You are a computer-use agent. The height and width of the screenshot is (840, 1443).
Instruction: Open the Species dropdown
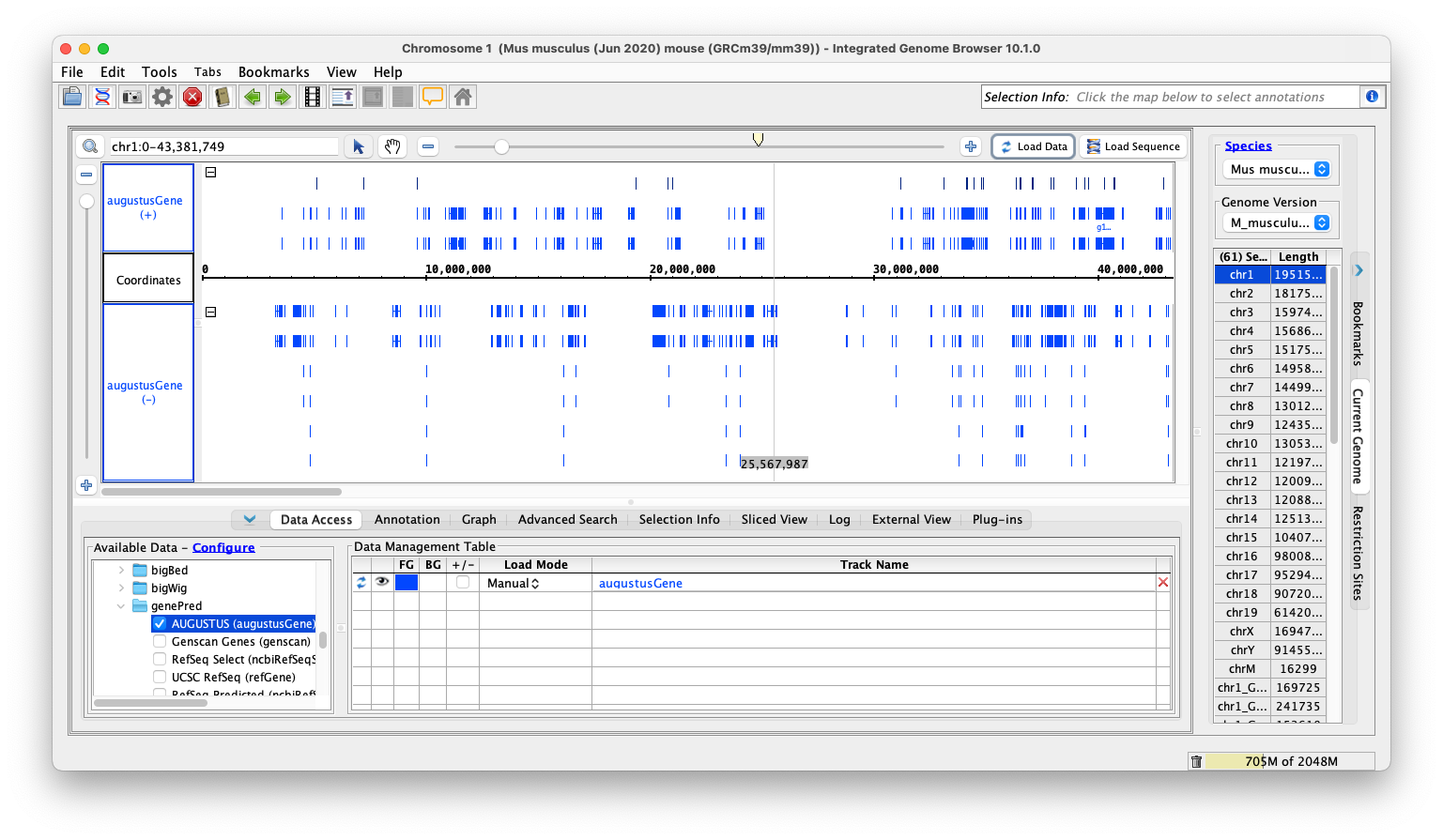tap(1277, 170)
